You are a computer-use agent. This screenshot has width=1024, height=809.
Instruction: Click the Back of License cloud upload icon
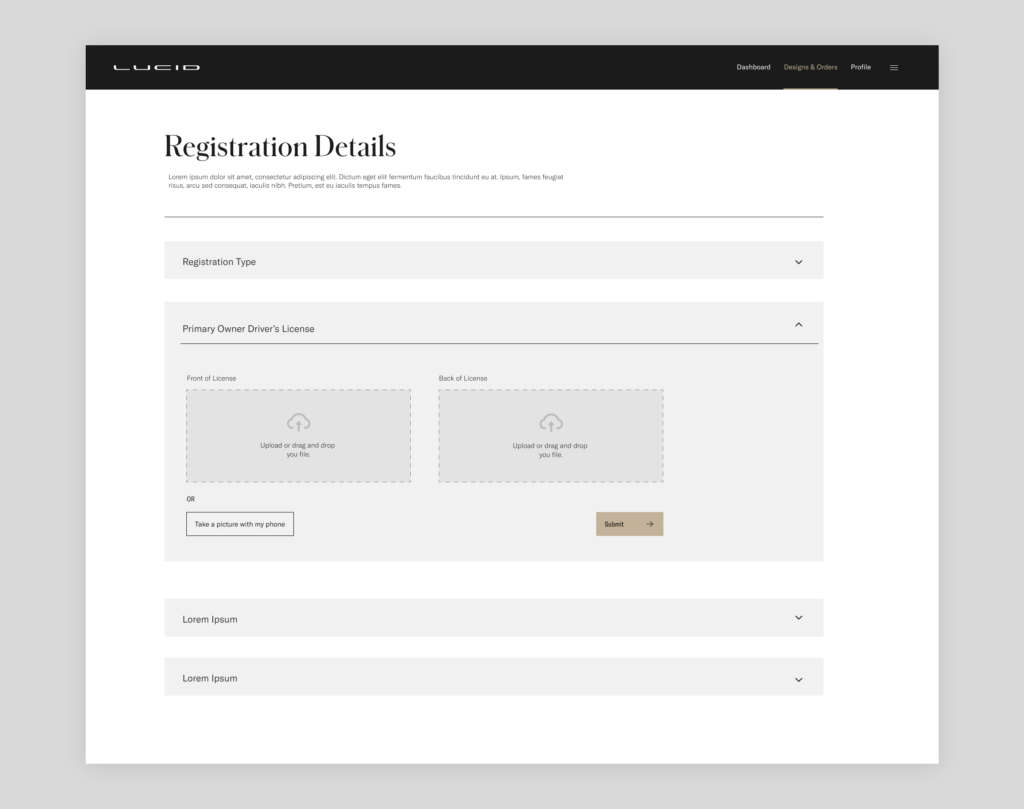[551, 422]
